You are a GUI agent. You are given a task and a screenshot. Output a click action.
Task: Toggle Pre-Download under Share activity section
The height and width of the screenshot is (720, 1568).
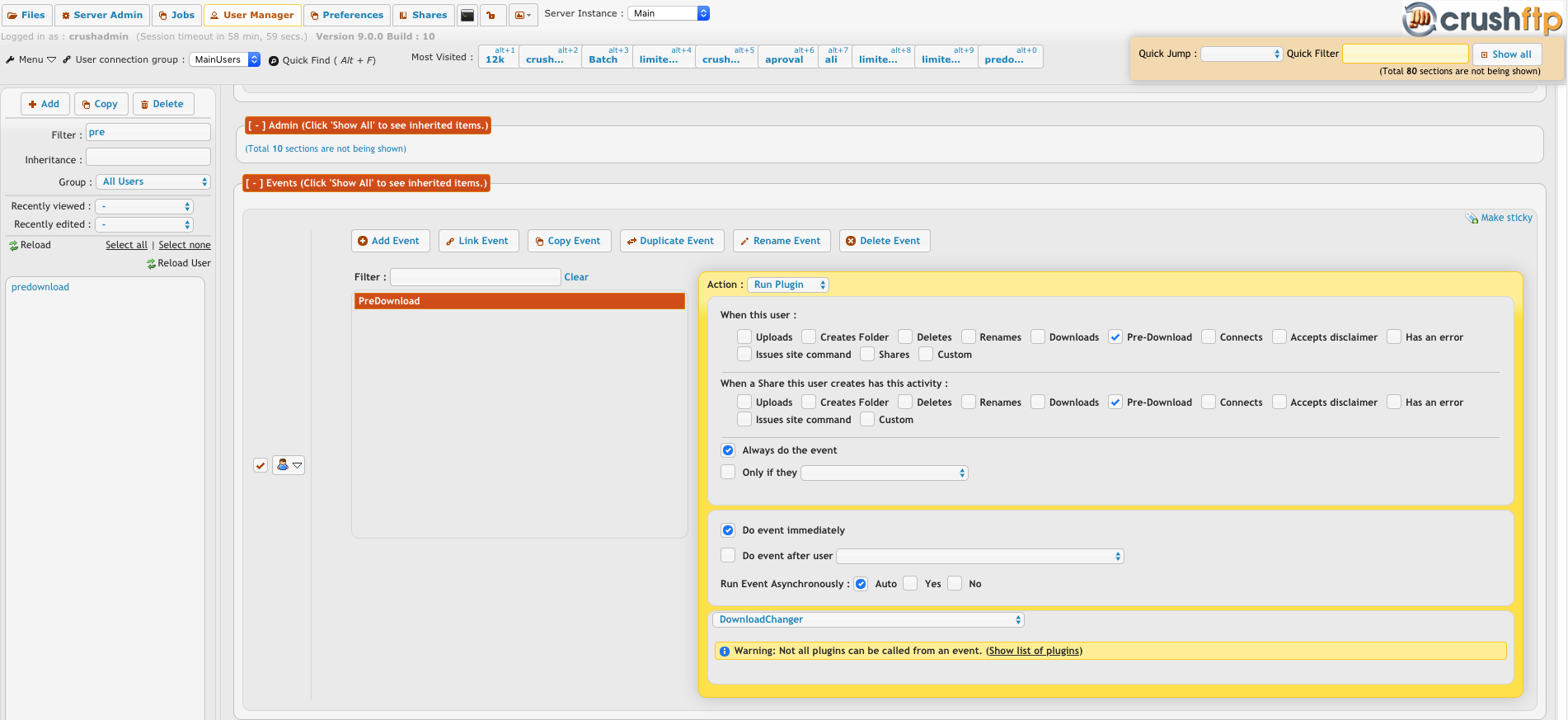(1115, 402)
